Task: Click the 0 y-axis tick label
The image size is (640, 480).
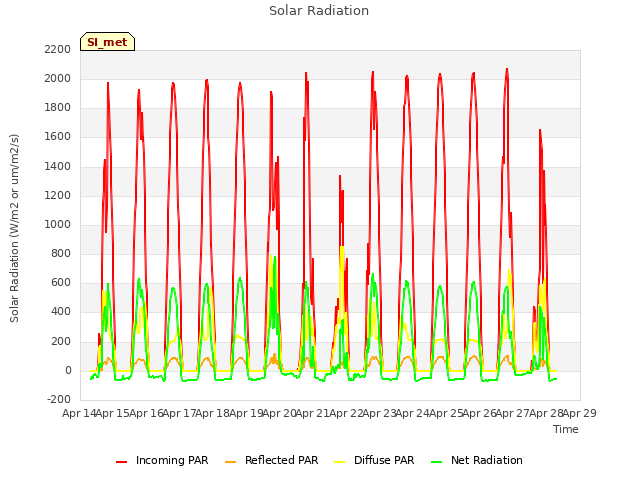Action: tap(68, 370)
